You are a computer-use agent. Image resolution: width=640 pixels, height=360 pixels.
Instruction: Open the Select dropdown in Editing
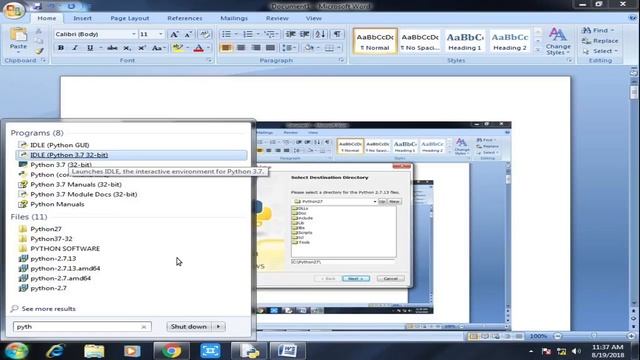pos(600,51)
